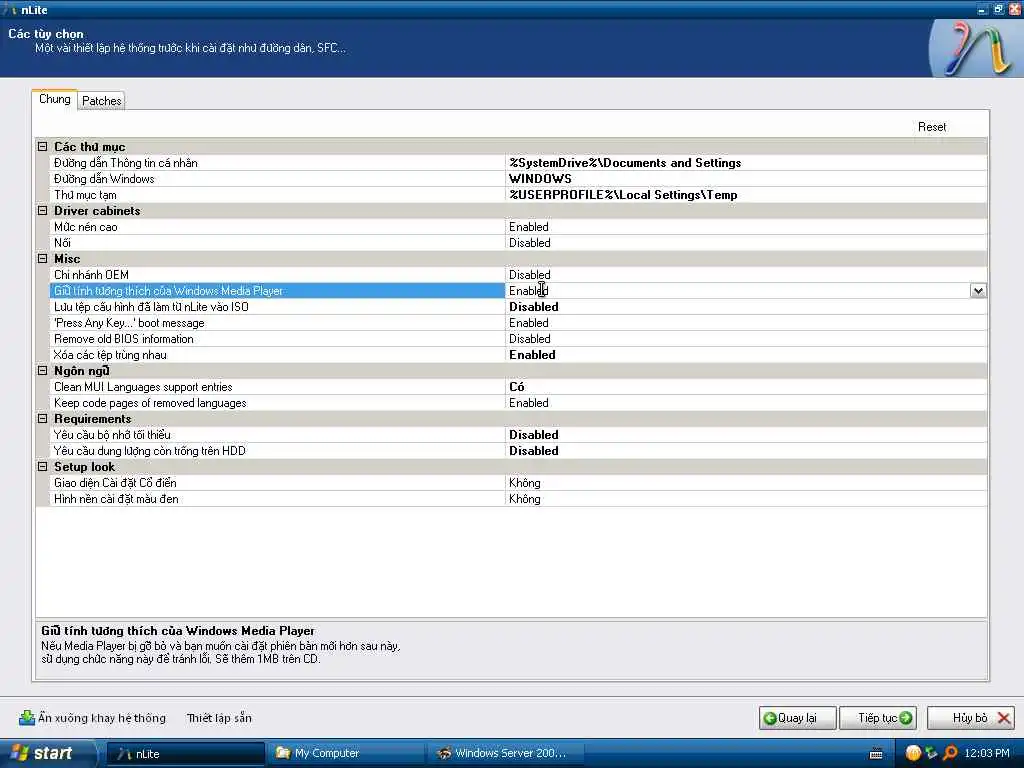Collapse the Setup look group
Image resolution: width=1024 pixels, height=768 pixels.
coord(42,467)
